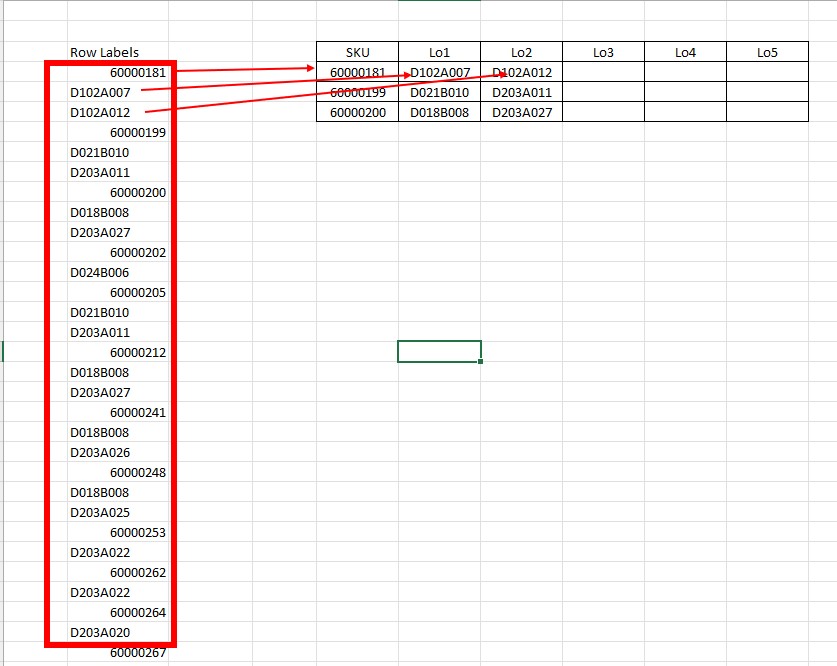Select D203A011 in the Lo2 column
Screen dimensions: 837x666
tap(522, 92)
